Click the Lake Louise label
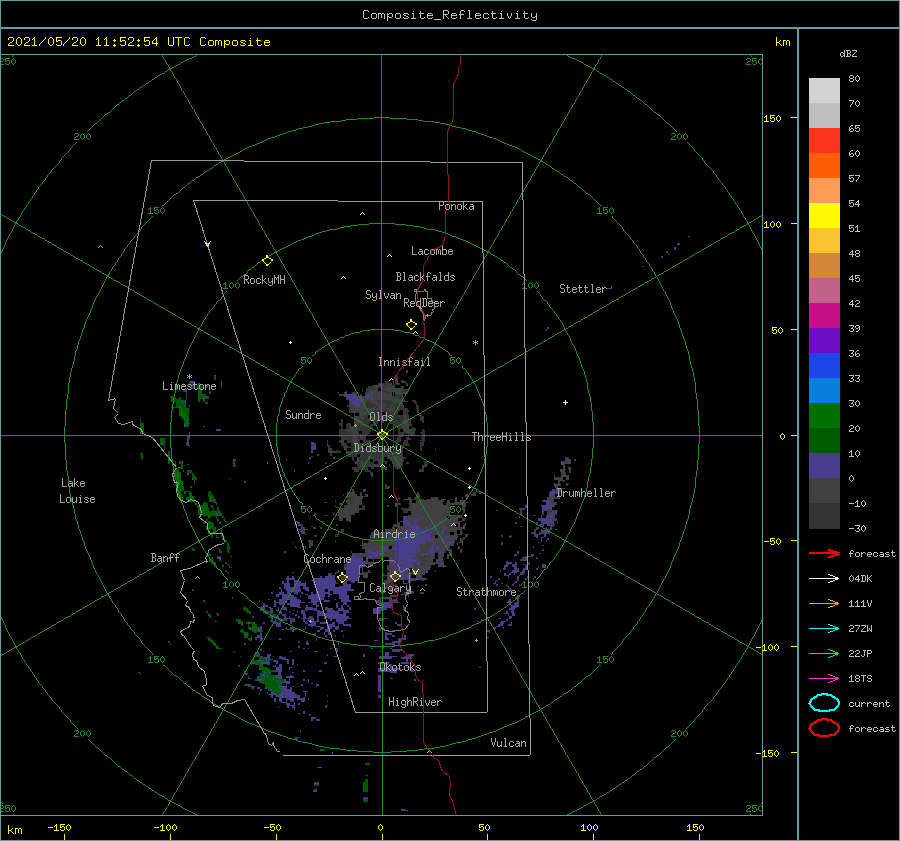Viewport: 900px width, 841px height. [x=77, y=491]
